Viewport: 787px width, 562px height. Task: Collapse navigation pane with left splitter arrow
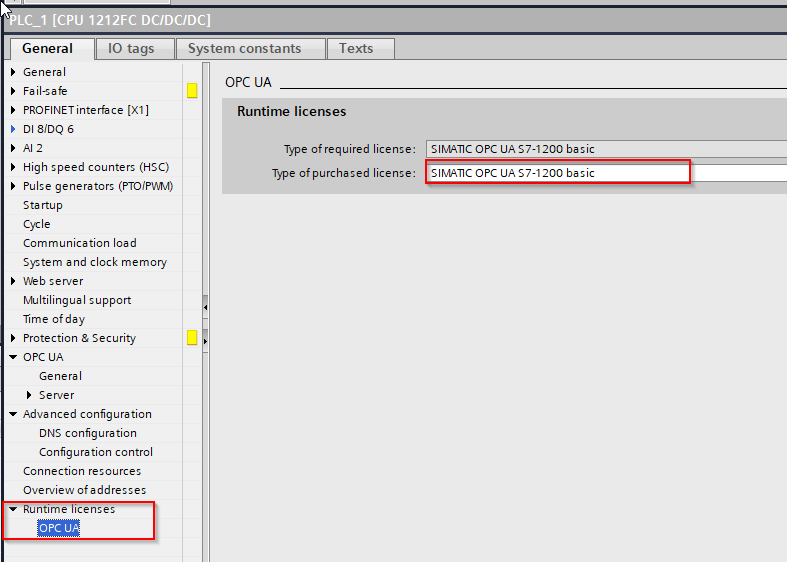click(x=205, y=307)
